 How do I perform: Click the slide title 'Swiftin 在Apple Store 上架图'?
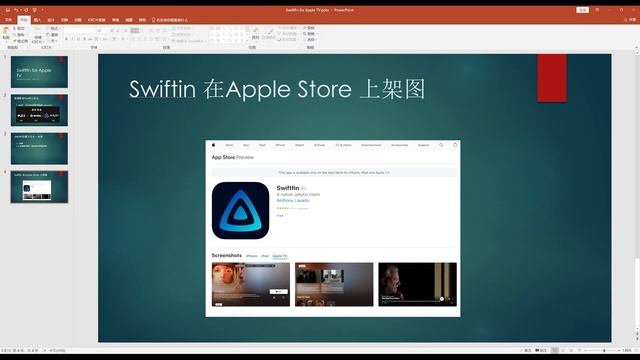tap(277, 89)
